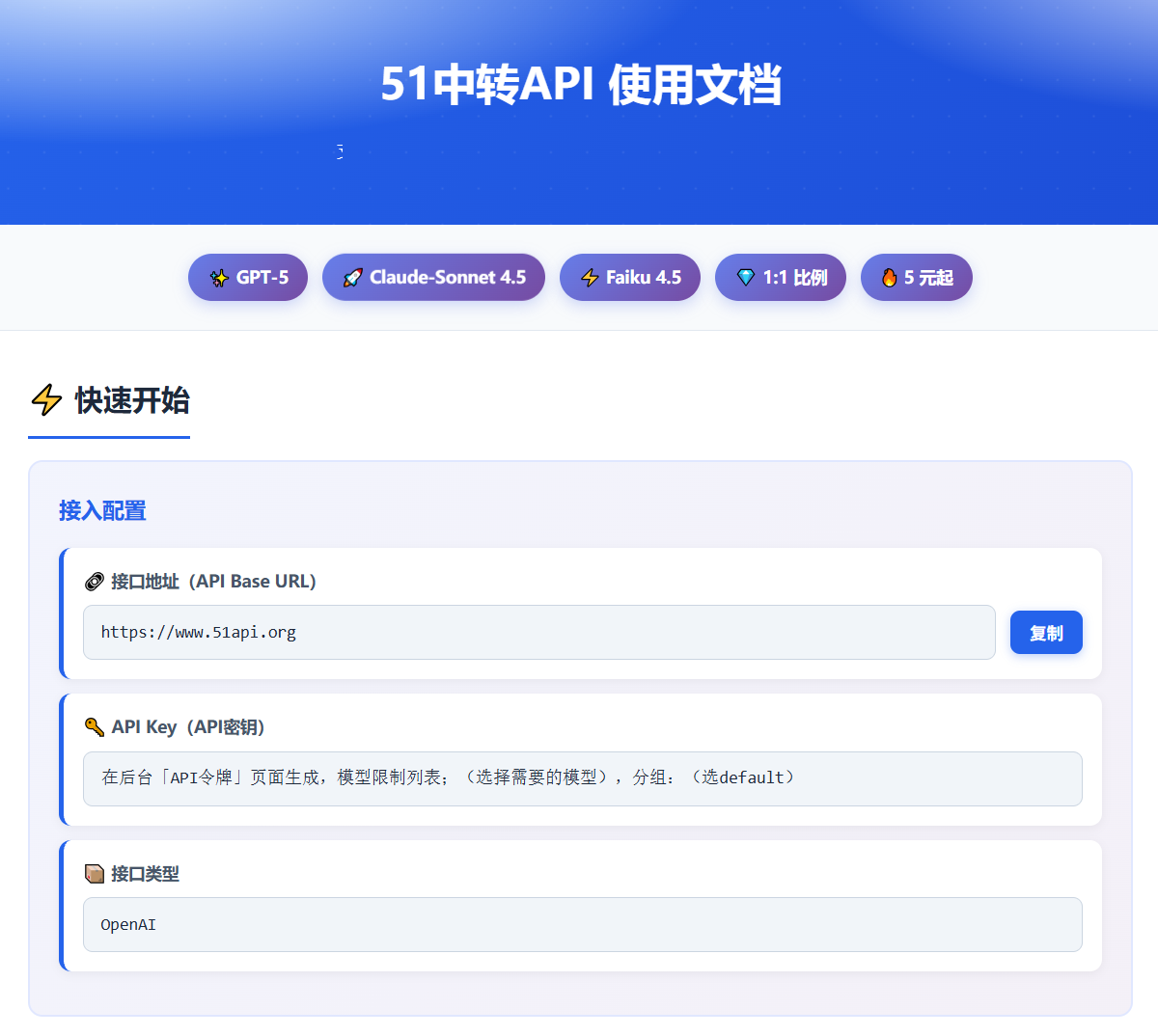This screenshot has width=1158, height=1036.
Task: Click the fire icon beside 5 元起
Action: pyautogui.click(x=889, y=278)
